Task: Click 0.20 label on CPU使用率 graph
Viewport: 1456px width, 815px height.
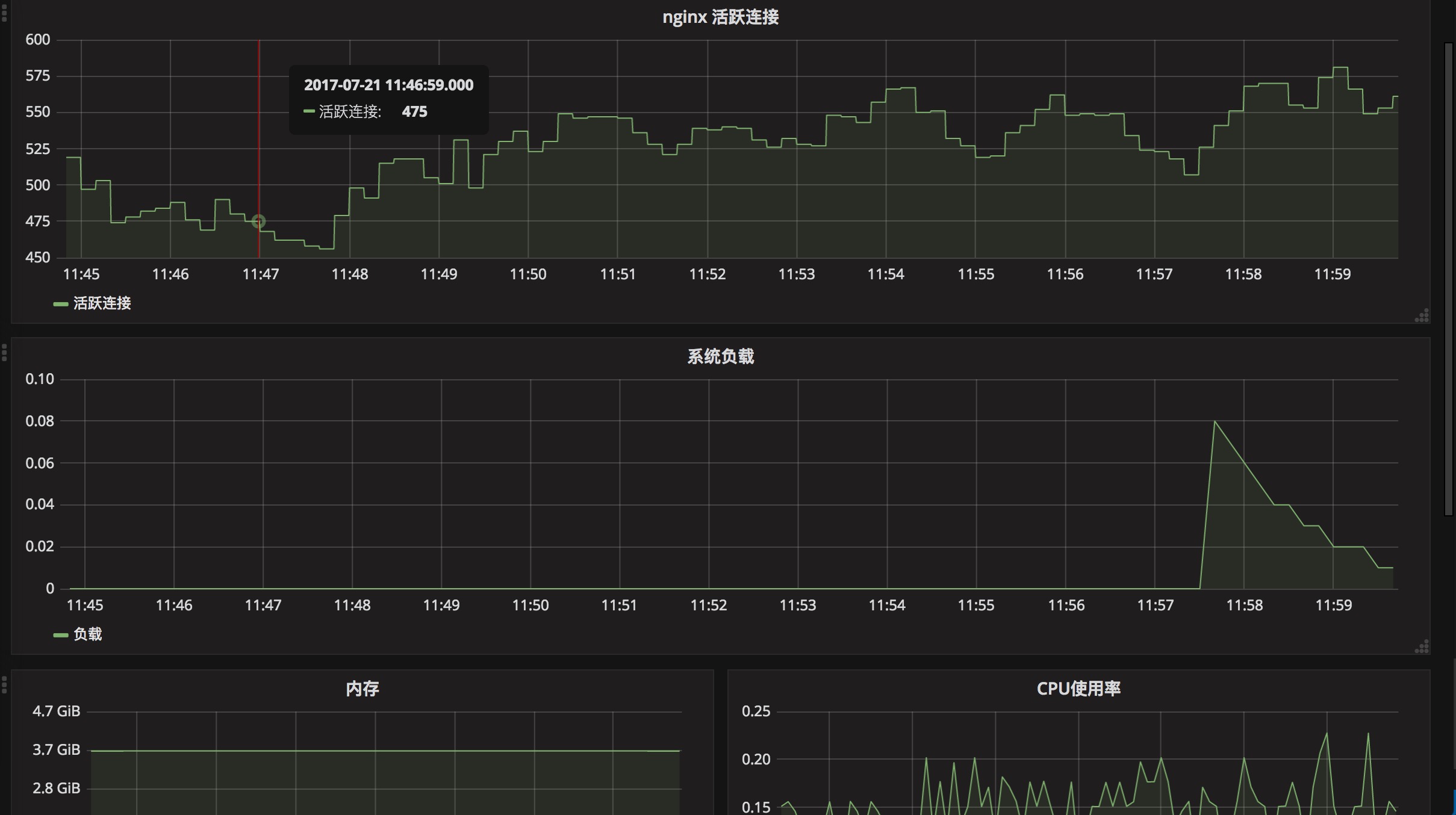Action: click(x=756, y=760)
